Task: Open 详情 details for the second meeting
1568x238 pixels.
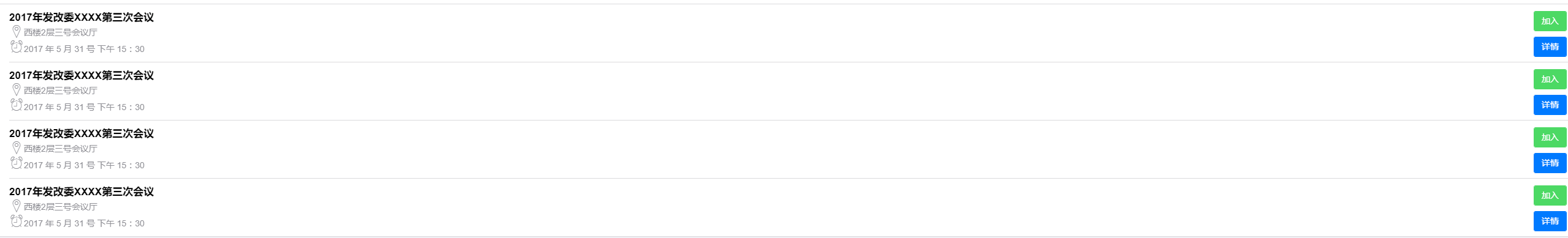Action: click(x=1550, y=105)
